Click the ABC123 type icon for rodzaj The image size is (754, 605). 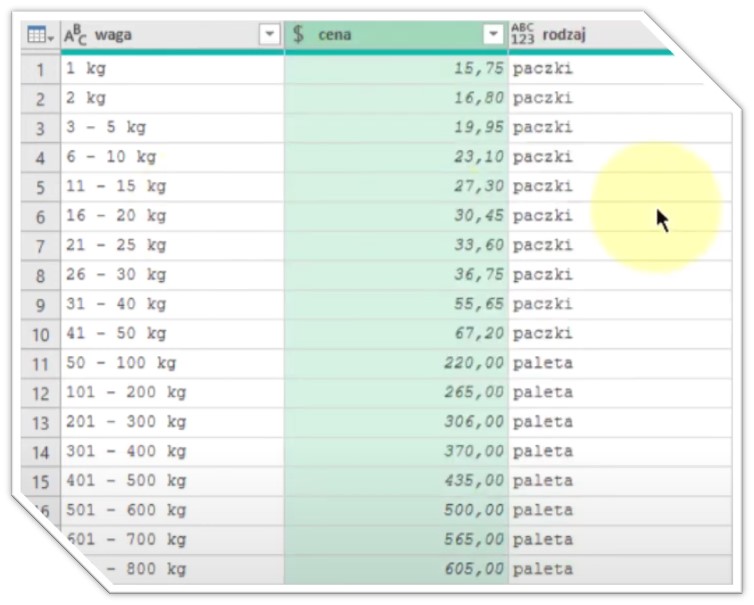tap(523, 35)
